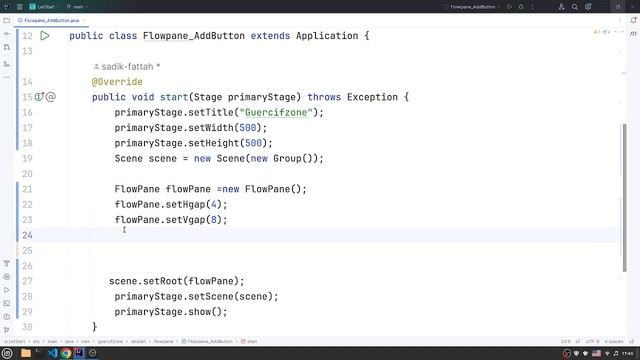
Task: Click the editor vertical scrollbar
Action: click(624, 198)
